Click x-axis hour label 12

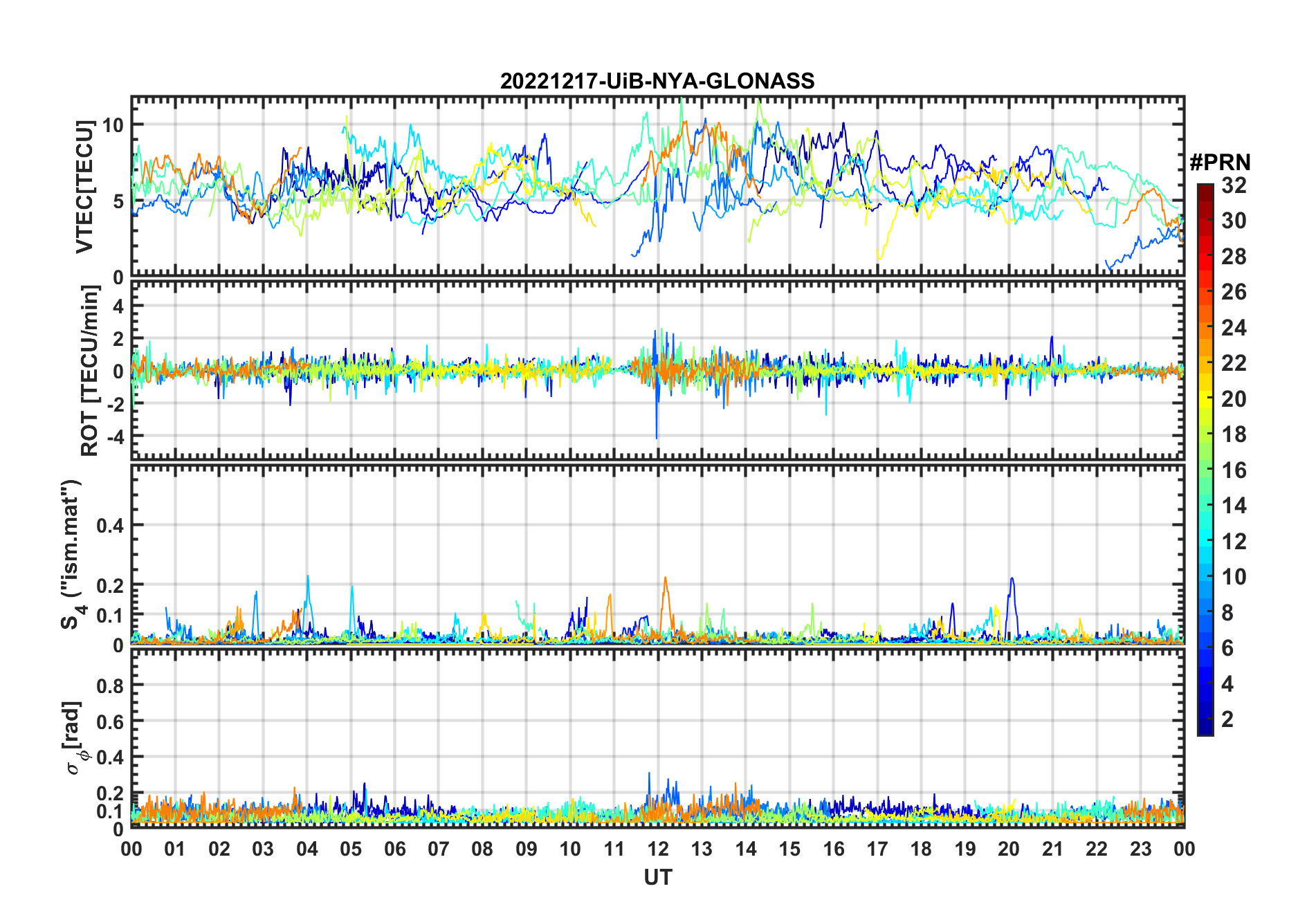(658, 848)
